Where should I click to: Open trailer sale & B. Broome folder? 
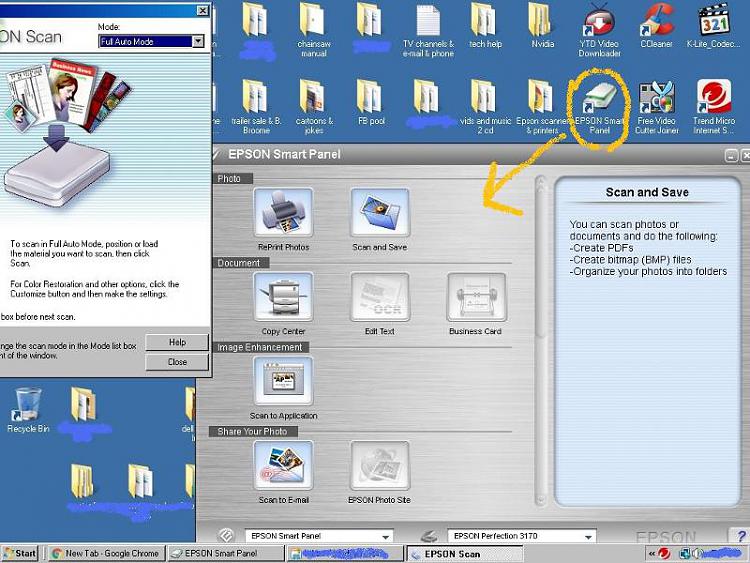256,108
